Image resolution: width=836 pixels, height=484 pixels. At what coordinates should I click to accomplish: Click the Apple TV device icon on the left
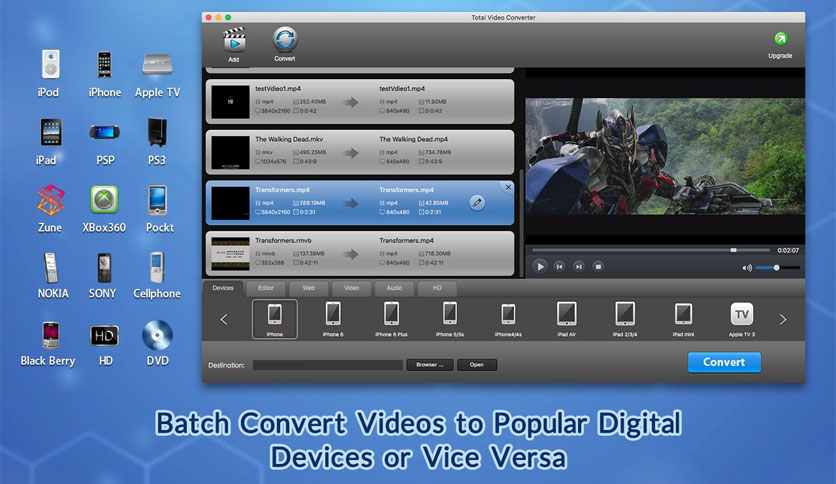point(157,64)
